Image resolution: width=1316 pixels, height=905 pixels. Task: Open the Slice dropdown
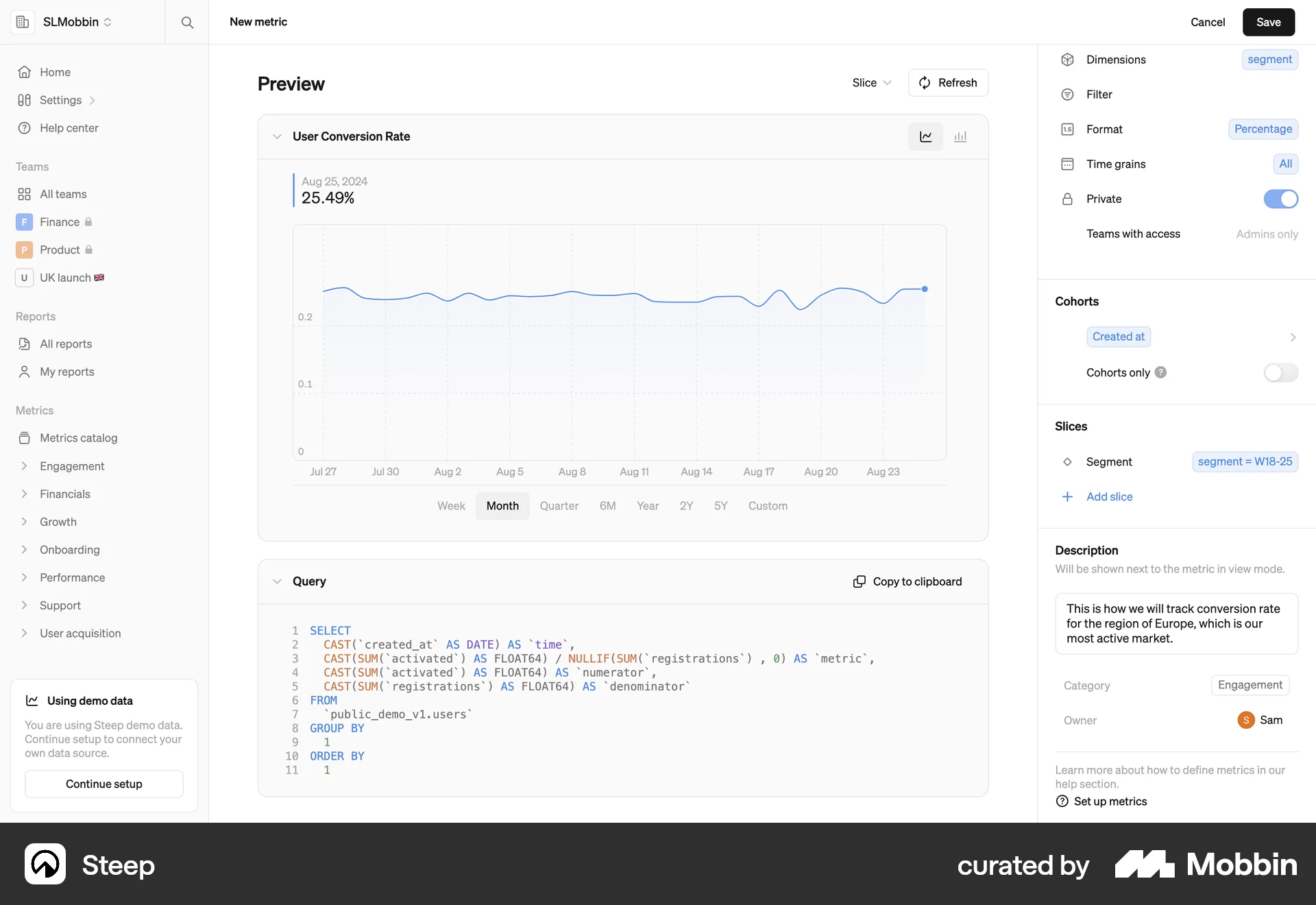[871, 83]
